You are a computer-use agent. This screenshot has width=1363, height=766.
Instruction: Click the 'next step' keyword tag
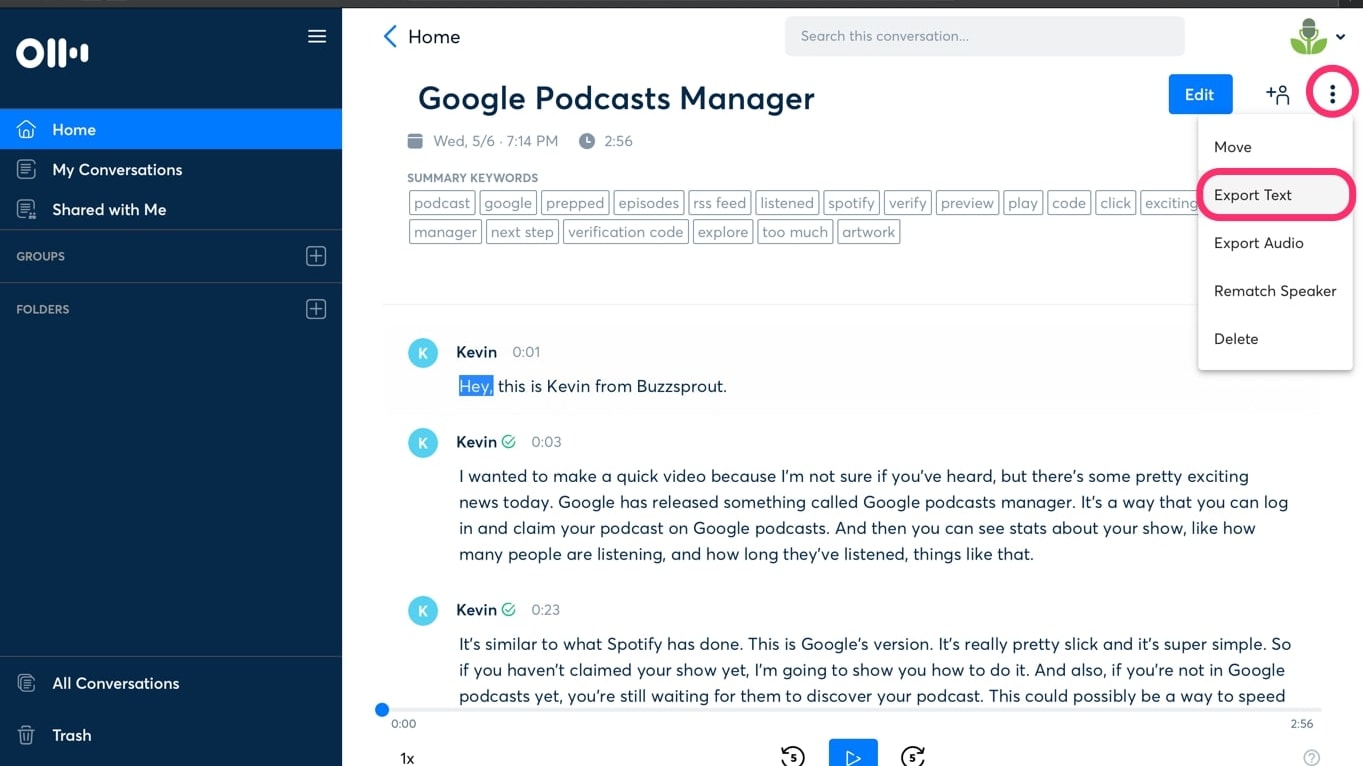coord(522,232)
